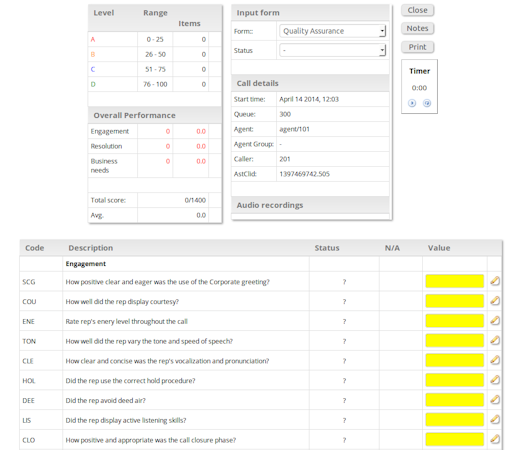Viewport: 518px width, 450px height.
Task: Click the level D label
Action: (93, 84)
